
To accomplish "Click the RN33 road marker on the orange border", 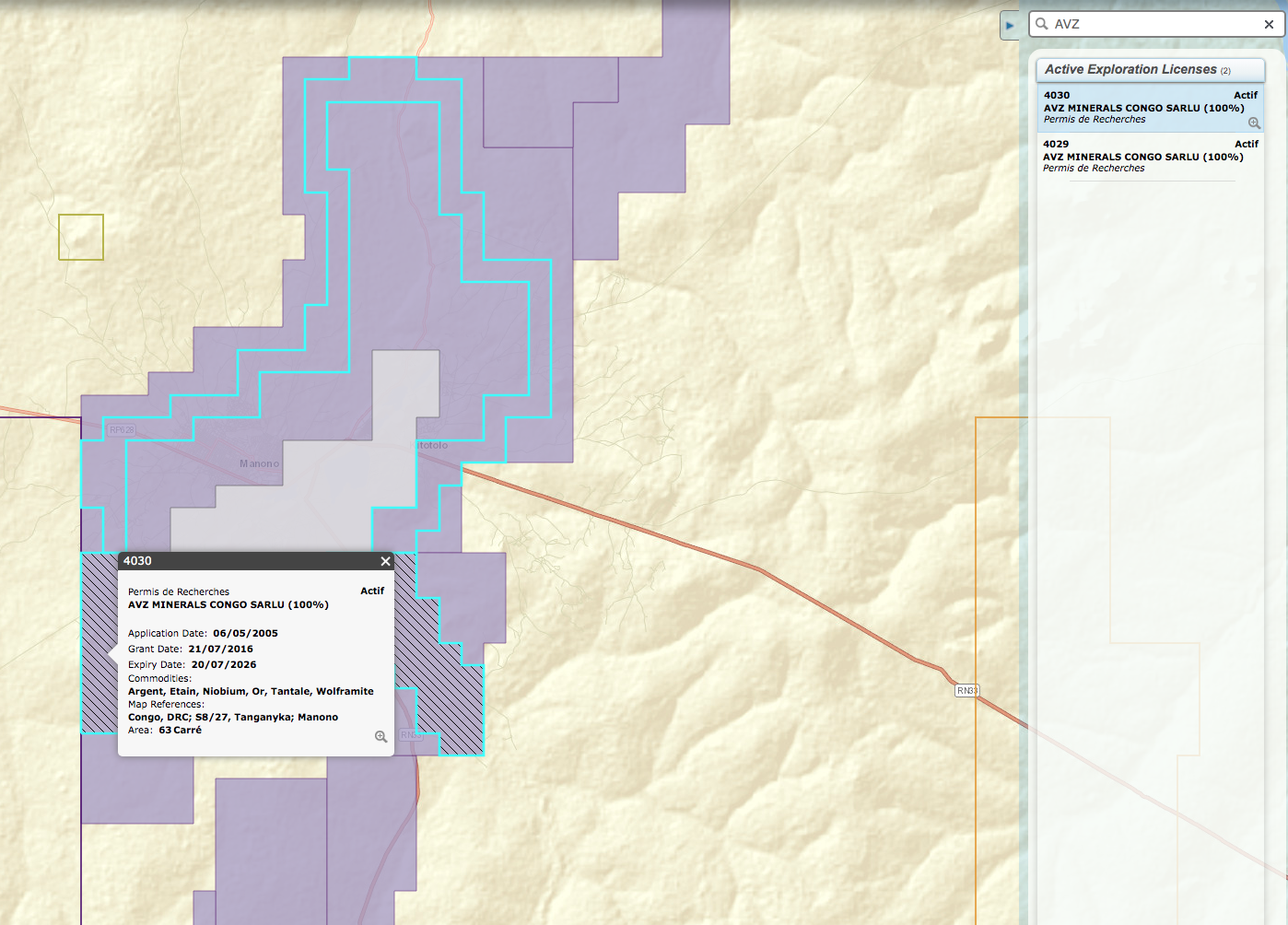I will [x=966, y=690].
